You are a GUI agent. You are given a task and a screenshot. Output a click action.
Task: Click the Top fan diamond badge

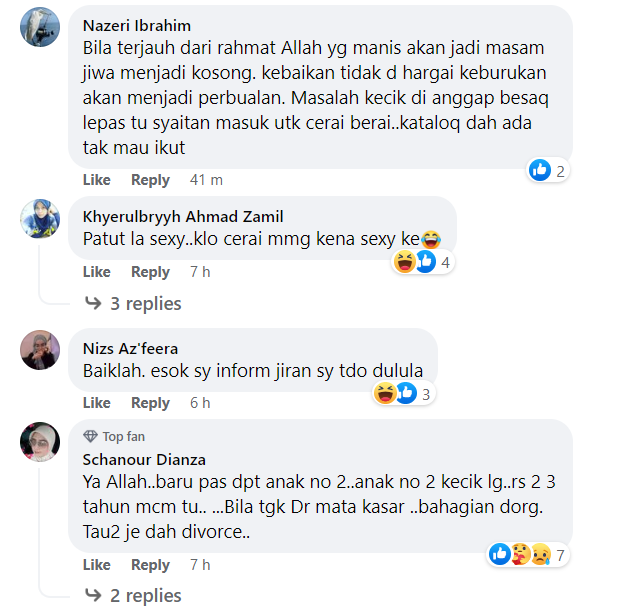[90, 437]
